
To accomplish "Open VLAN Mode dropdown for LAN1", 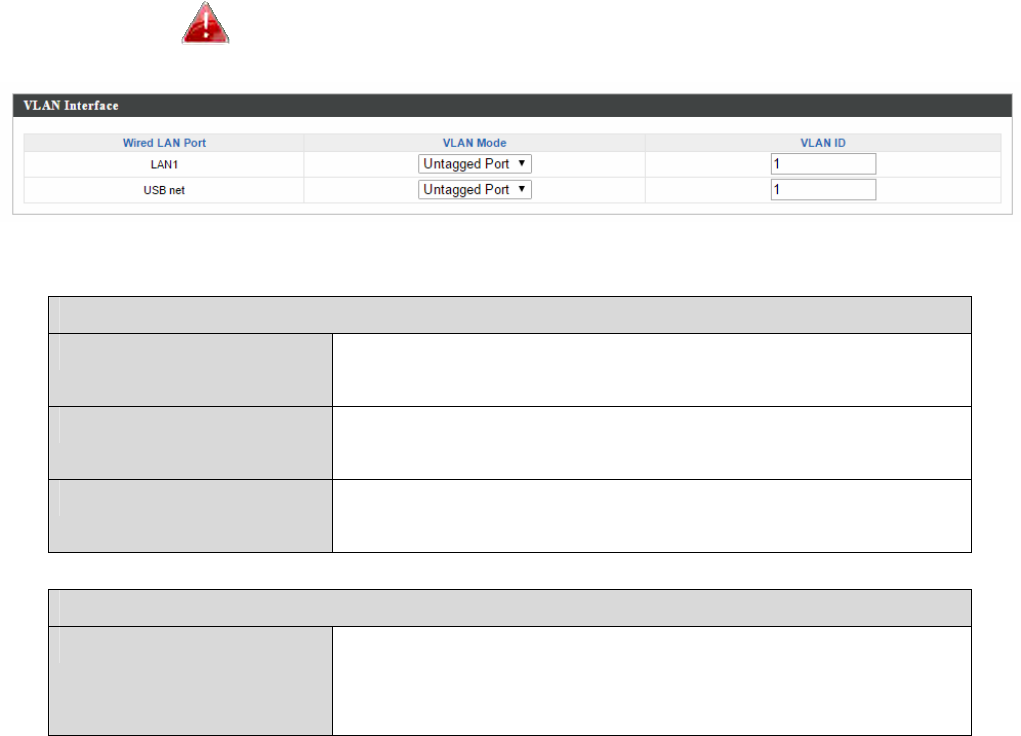I will pyautogui.click(x=475, y=163).
